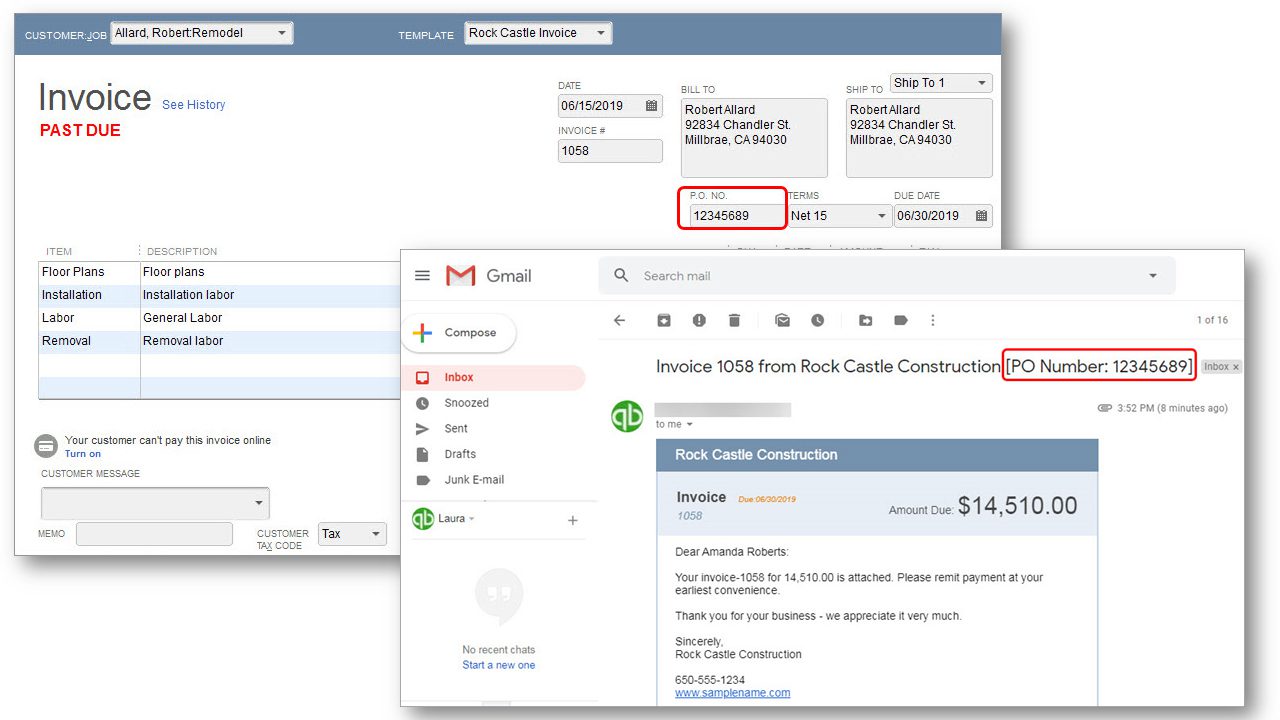Viewport: 1280px width, 720px height.
Task: Click the Move to folder icon
Action: 866,320
